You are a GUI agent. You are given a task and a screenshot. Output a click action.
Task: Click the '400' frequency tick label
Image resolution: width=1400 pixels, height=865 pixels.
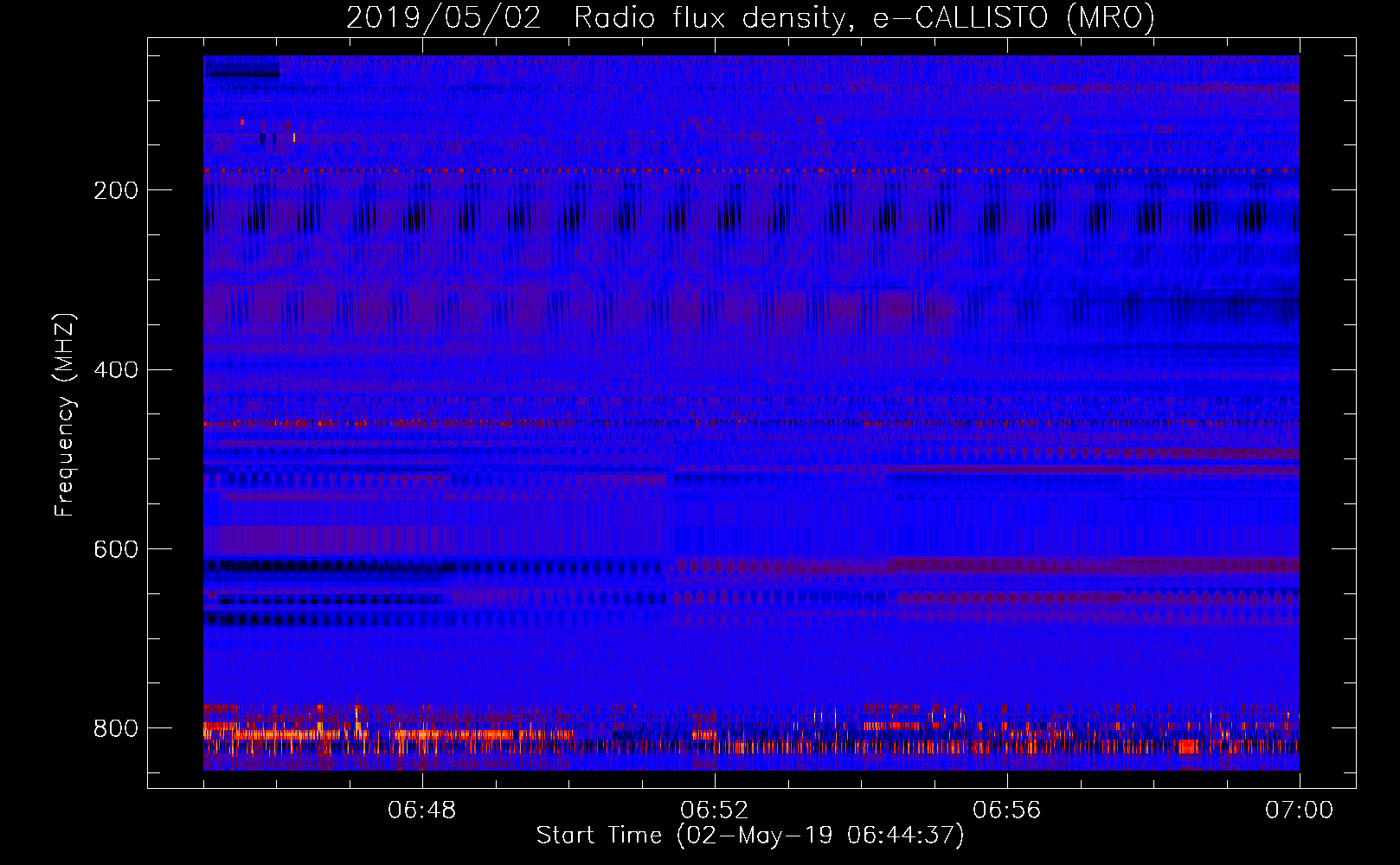point(116,370)
